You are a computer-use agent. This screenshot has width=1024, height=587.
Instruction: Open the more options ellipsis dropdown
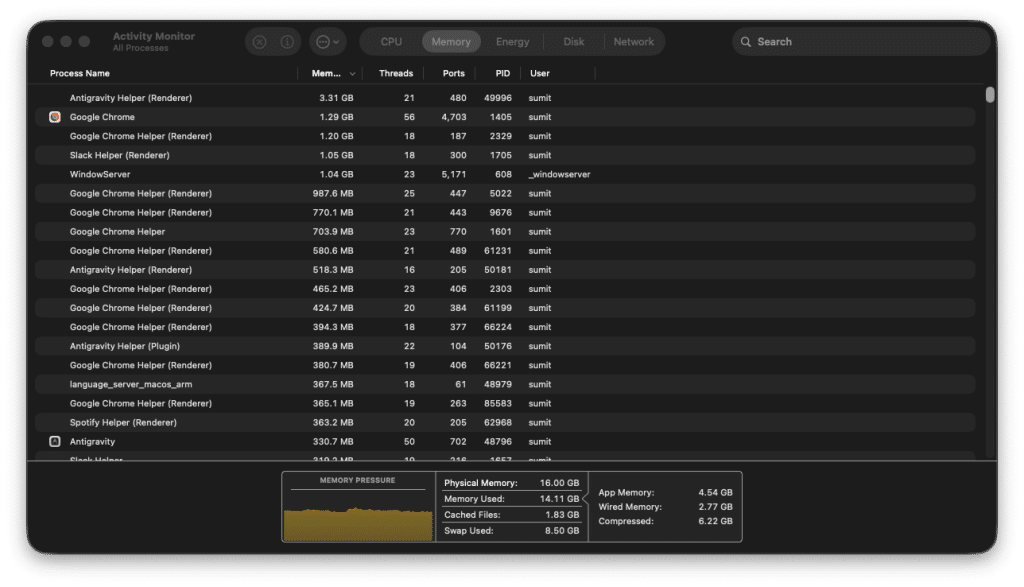(327, 42)
